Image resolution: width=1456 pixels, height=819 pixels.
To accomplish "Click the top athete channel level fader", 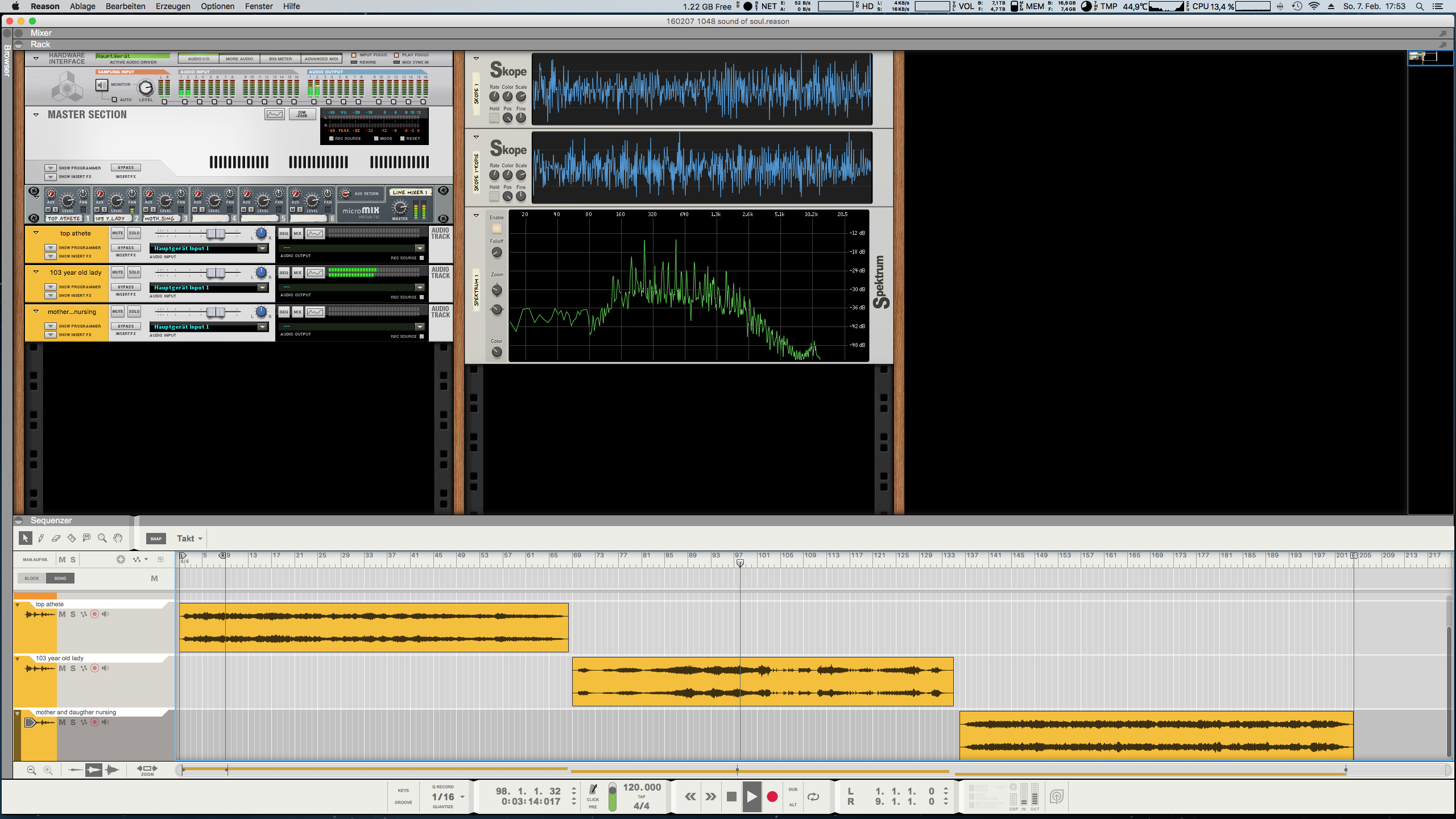I will [216, 234].
